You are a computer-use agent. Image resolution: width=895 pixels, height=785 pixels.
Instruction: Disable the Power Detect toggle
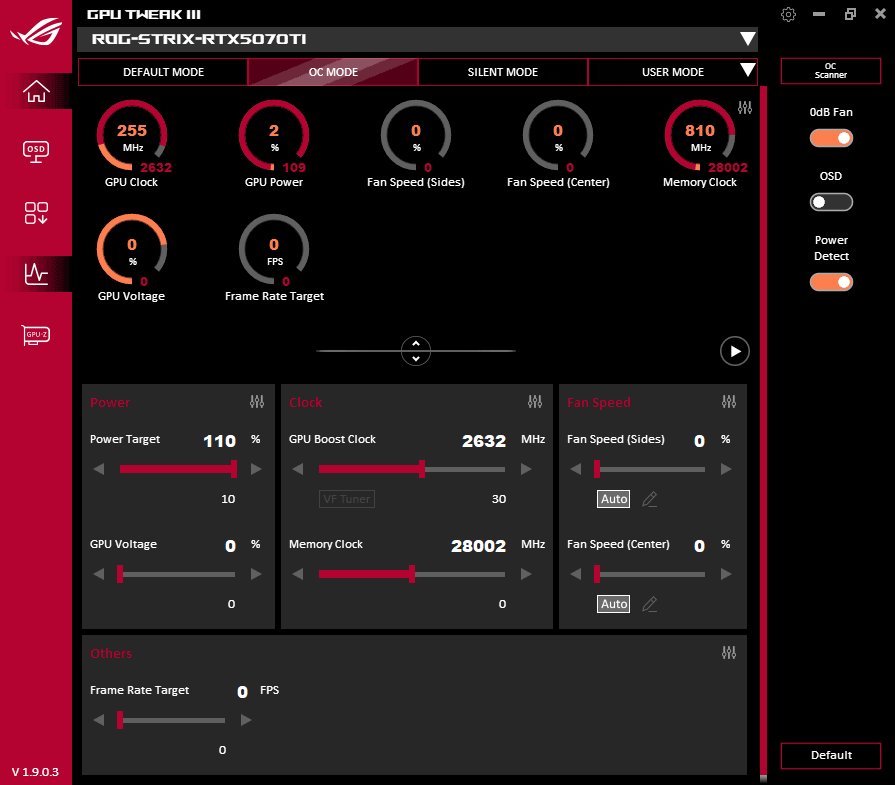[831, 282]
